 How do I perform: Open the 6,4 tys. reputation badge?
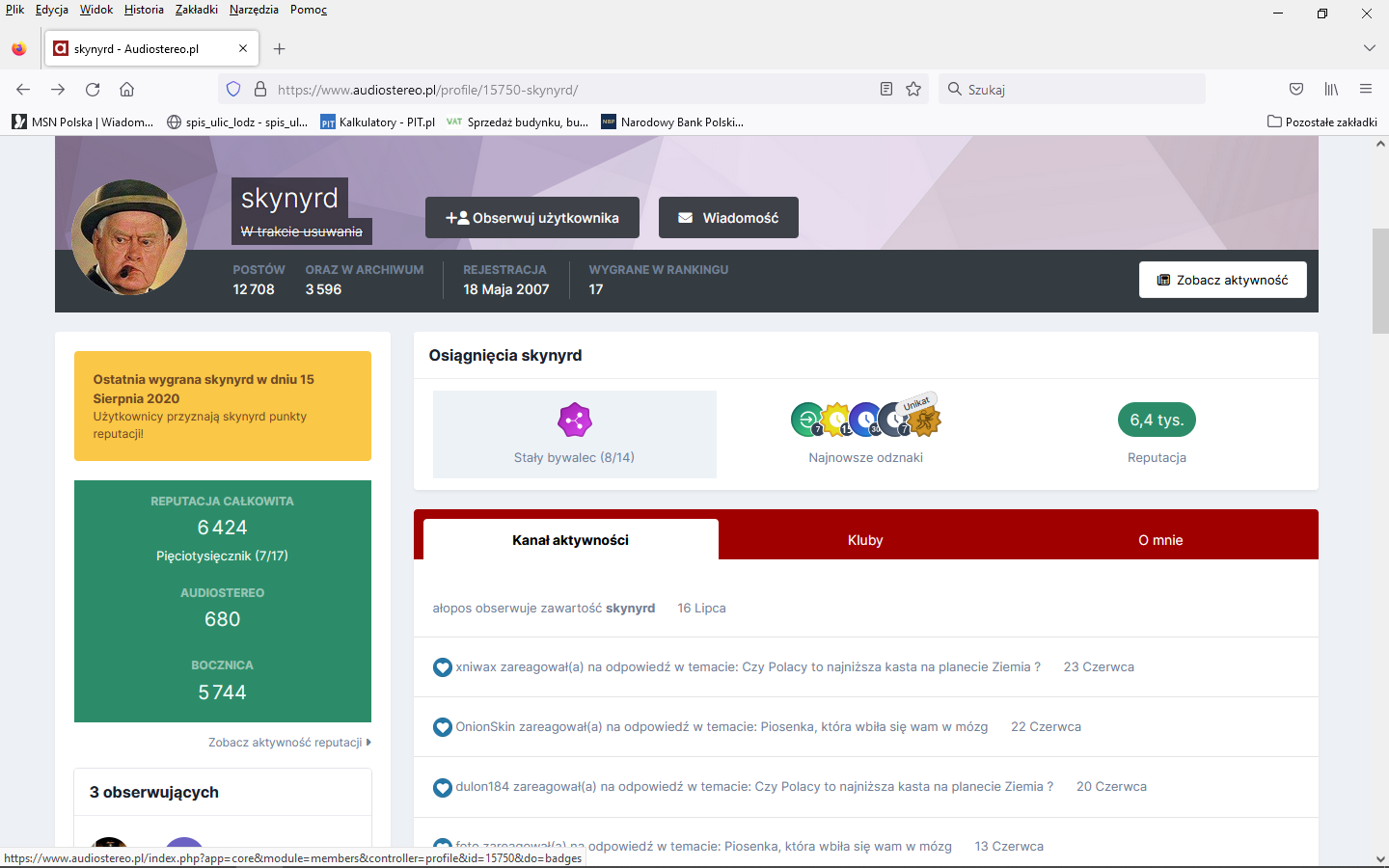click(1157, 420)
